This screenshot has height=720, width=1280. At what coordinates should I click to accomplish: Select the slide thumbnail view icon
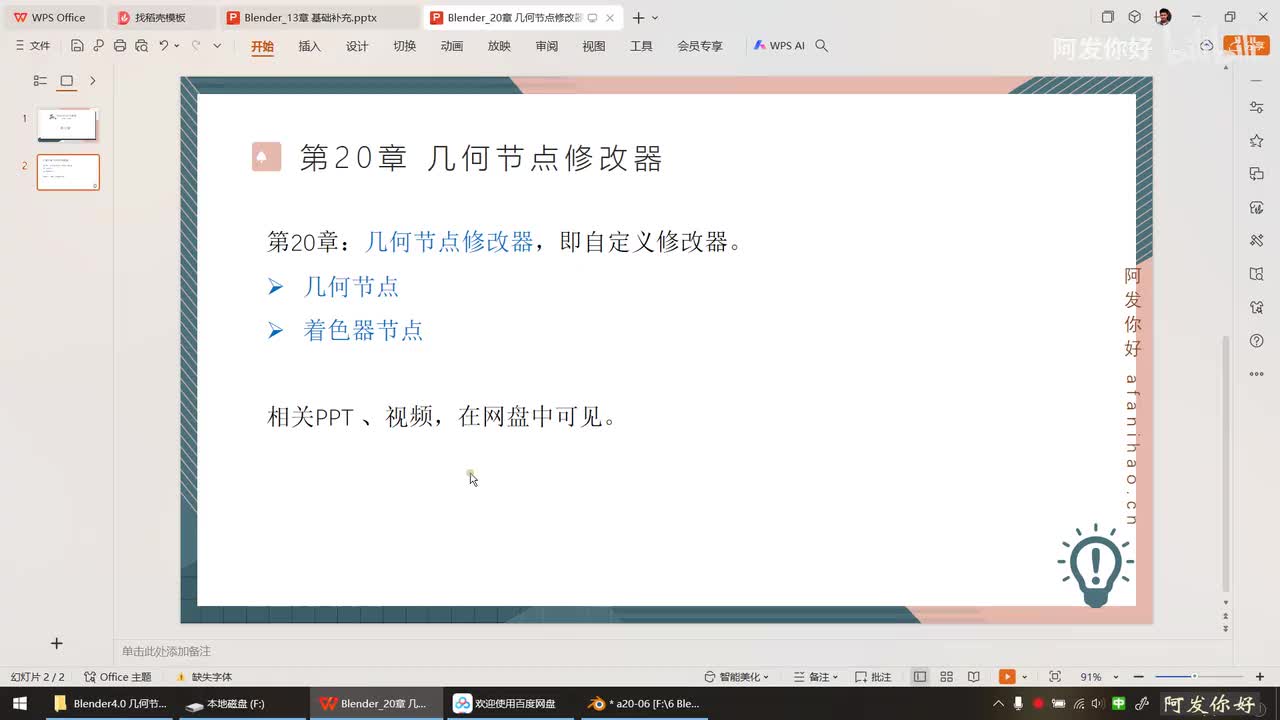point(67,81)
